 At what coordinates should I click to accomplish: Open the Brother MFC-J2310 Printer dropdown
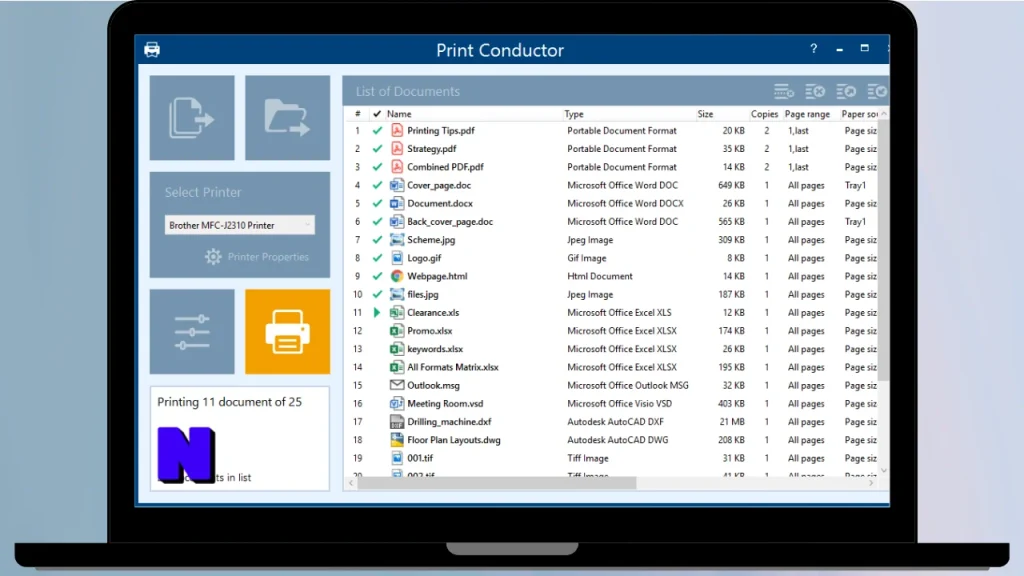[x=240, y=225]
